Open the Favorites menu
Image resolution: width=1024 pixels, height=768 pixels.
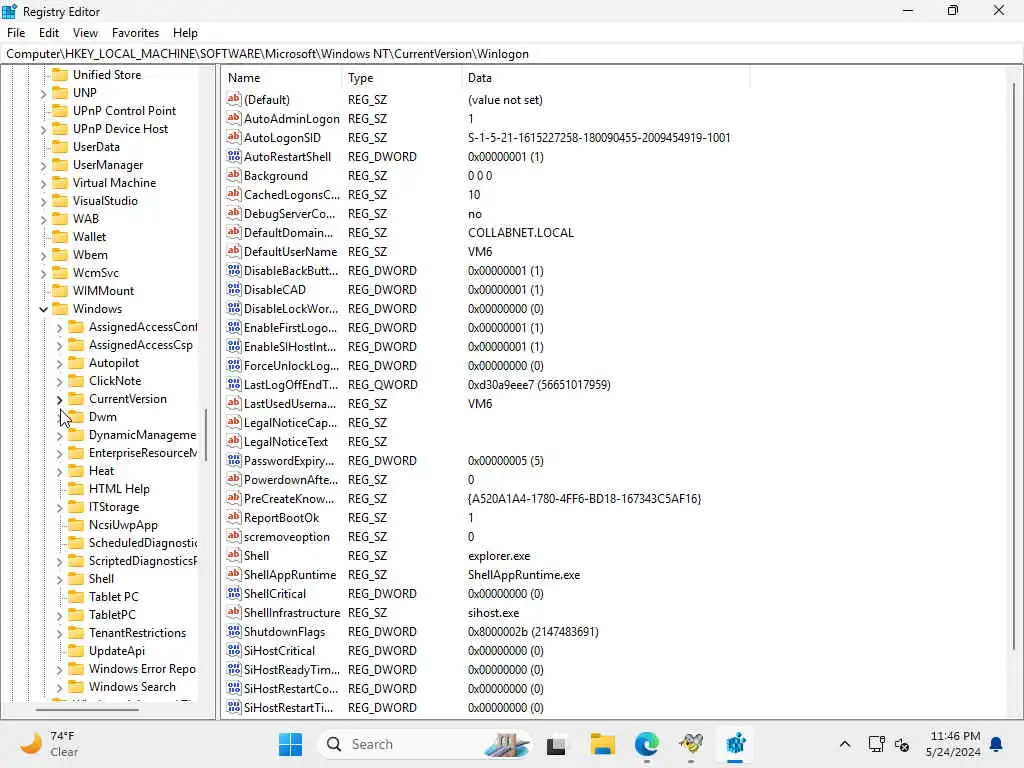click(135, 33)
